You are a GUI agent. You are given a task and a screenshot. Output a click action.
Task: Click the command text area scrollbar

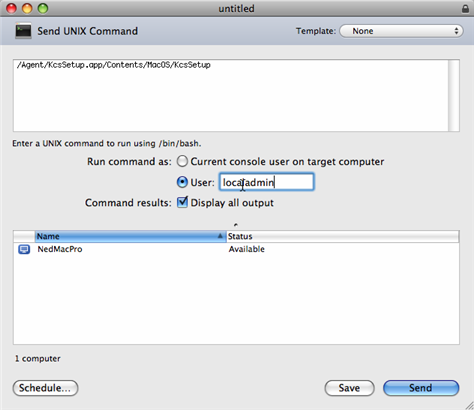[x=454, y=95]
